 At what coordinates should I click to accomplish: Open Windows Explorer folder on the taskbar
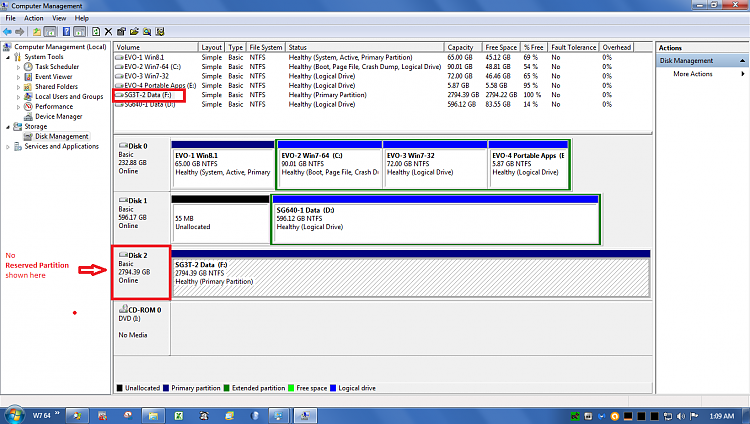pos(153,416)
